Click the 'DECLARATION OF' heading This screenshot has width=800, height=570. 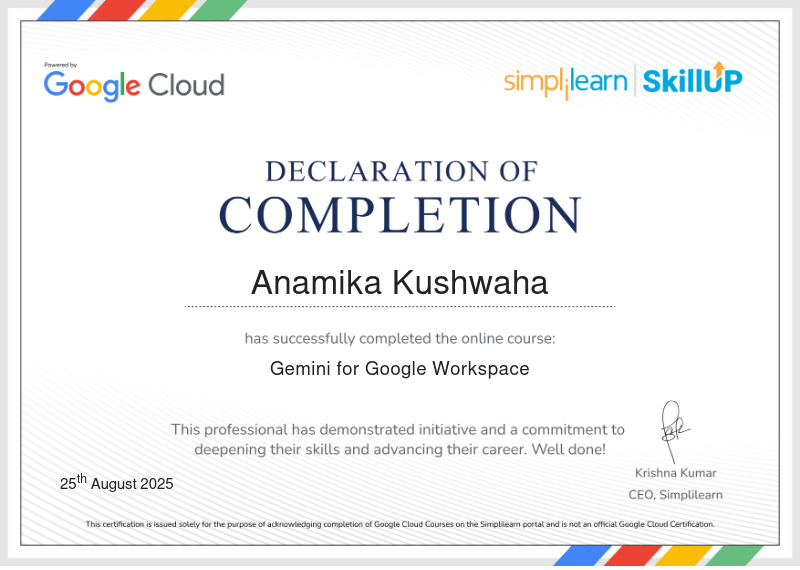(x=402, y=171)
